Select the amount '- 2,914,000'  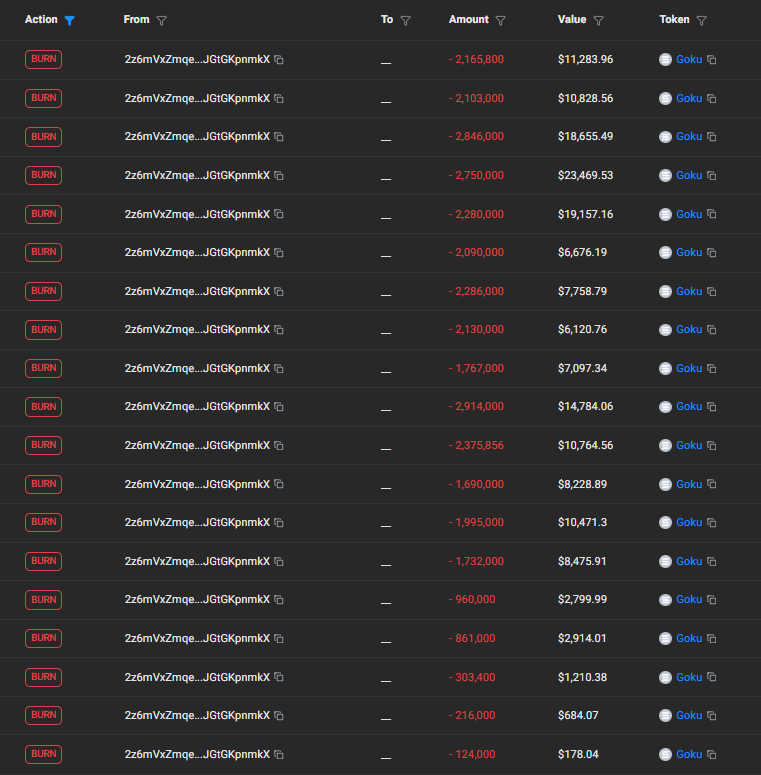[476, 406]
